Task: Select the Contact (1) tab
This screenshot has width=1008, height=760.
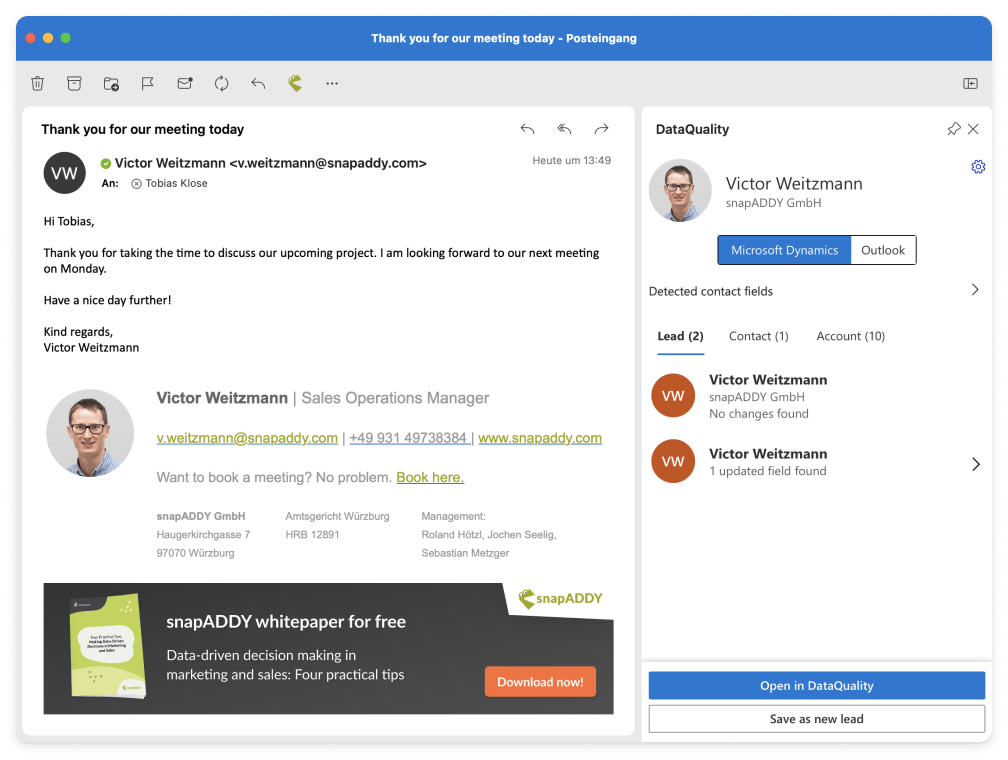Action: (x=759, y=336)
